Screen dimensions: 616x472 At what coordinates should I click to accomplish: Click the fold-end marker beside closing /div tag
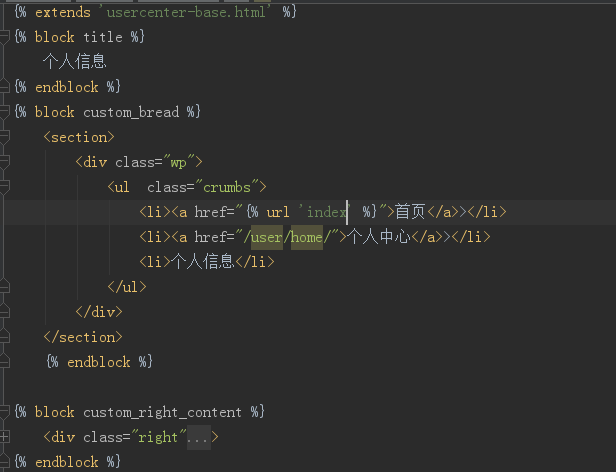4,312
